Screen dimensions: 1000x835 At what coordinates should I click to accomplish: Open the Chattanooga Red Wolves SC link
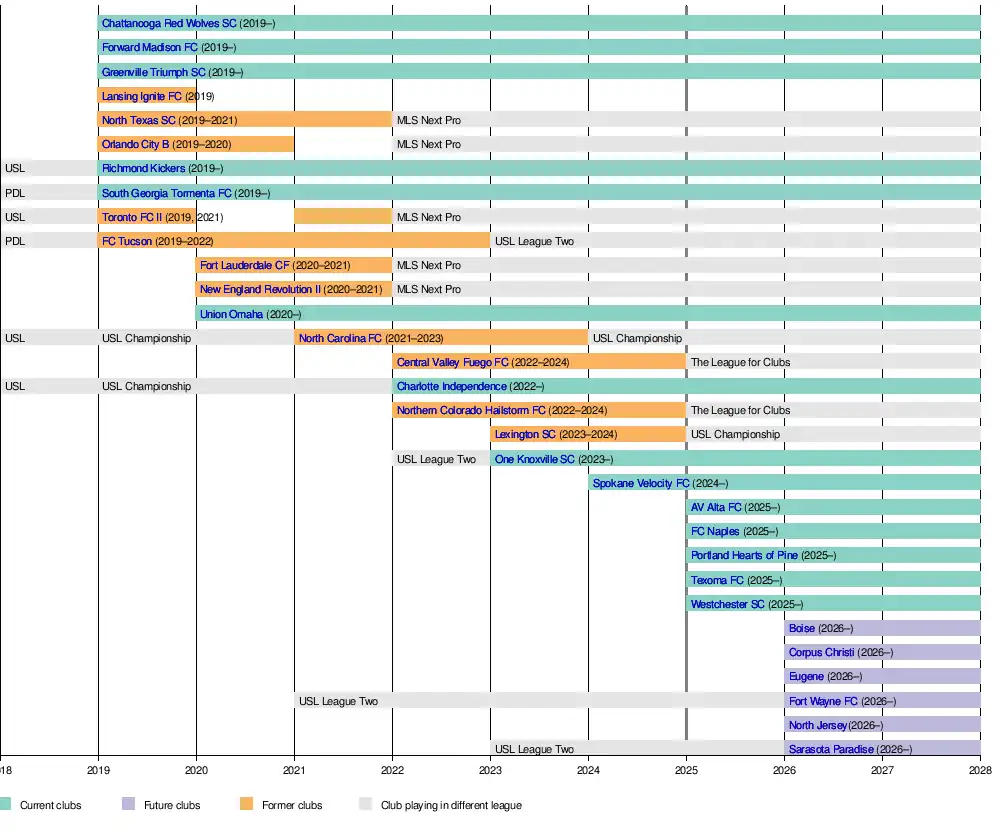coord(168,23)
